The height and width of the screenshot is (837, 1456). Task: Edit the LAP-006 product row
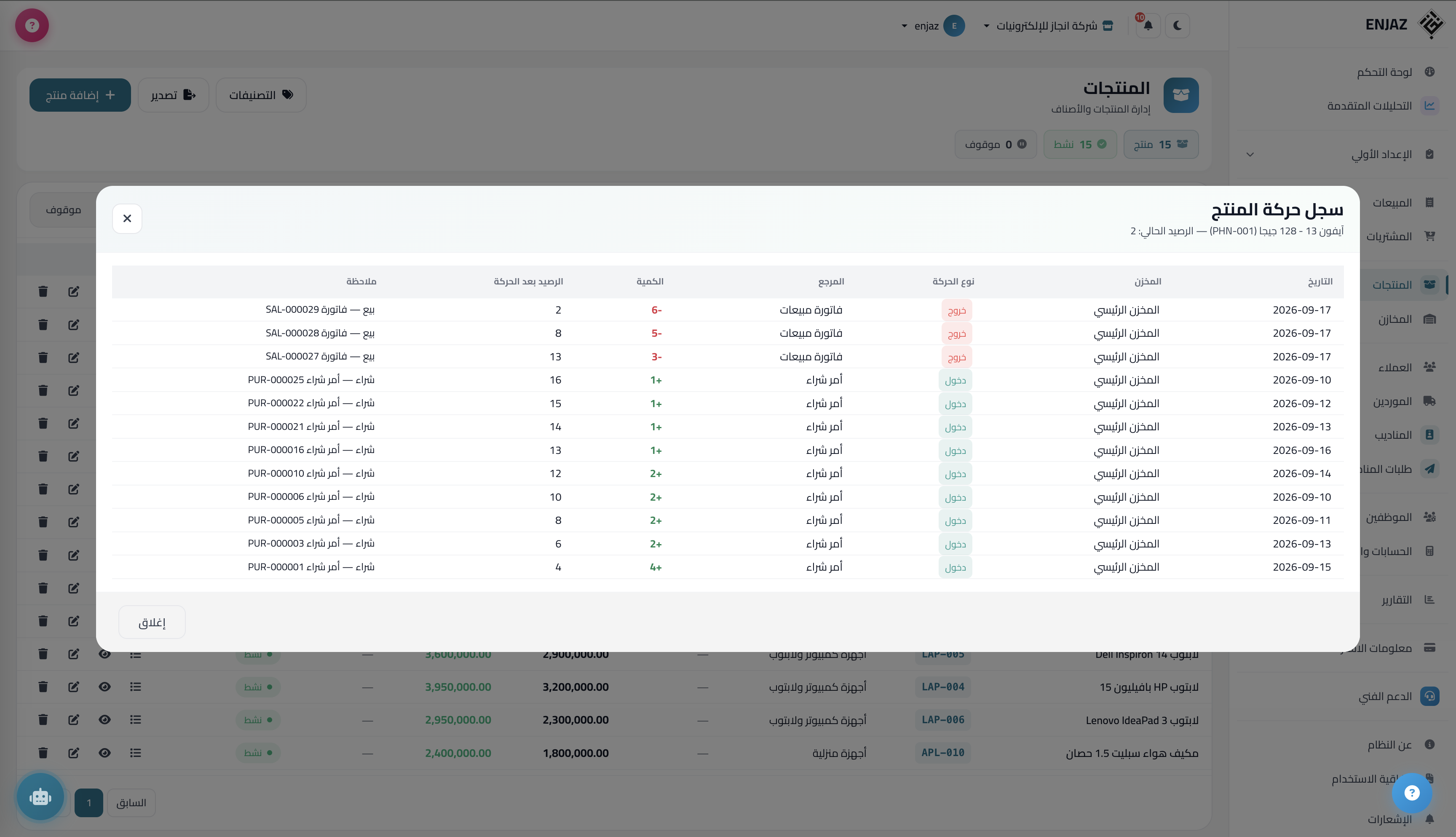[74, 720]
